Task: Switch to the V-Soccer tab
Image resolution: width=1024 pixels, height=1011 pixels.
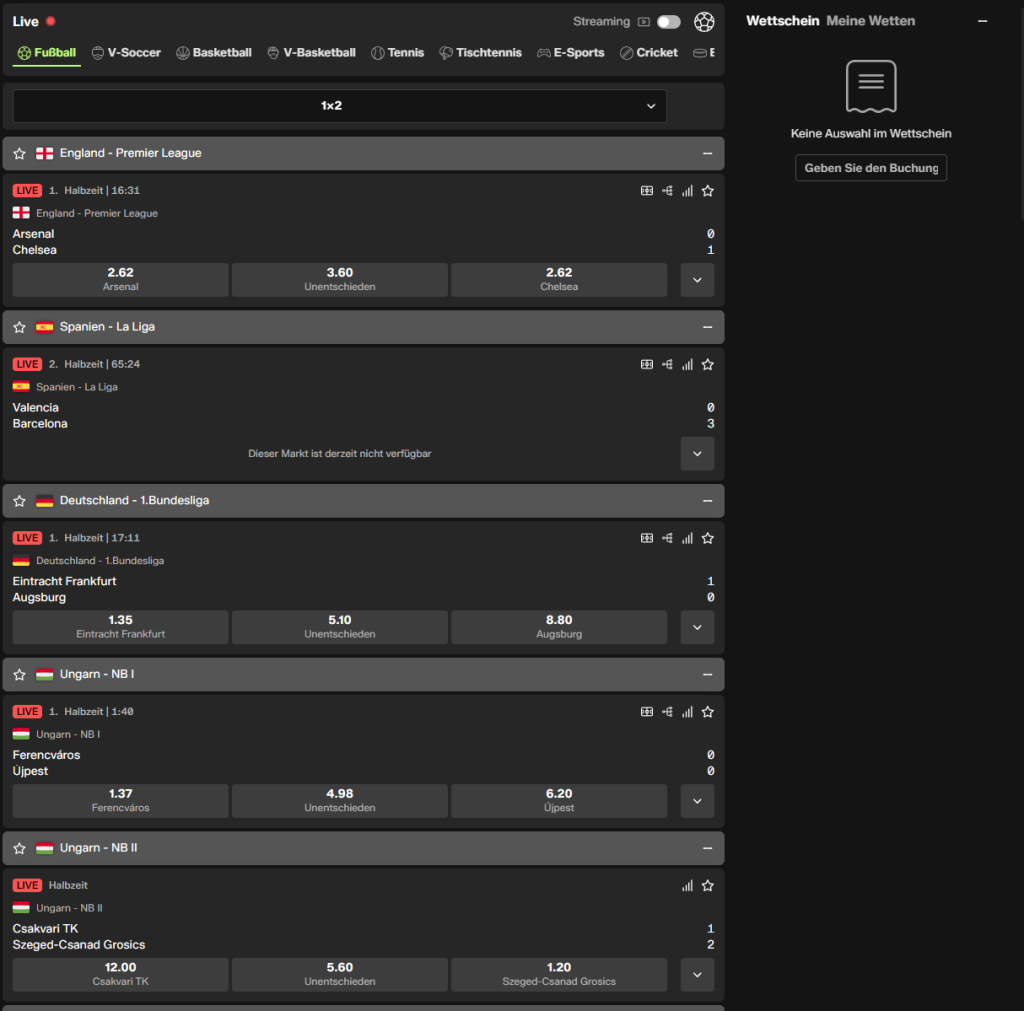Action: click(126, 53)
